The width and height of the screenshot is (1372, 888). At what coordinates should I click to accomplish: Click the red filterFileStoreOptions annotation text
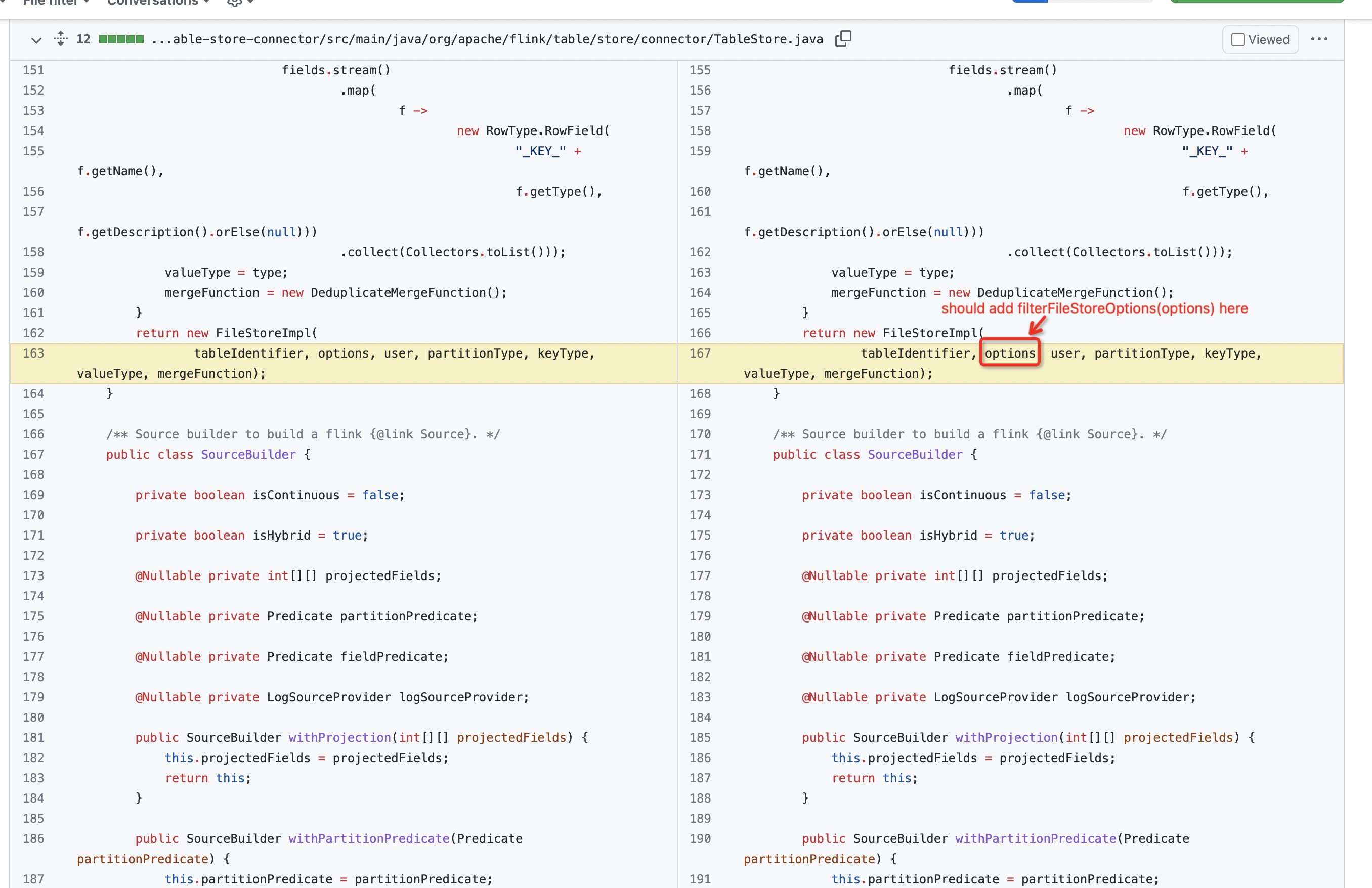coord(1094,308)
